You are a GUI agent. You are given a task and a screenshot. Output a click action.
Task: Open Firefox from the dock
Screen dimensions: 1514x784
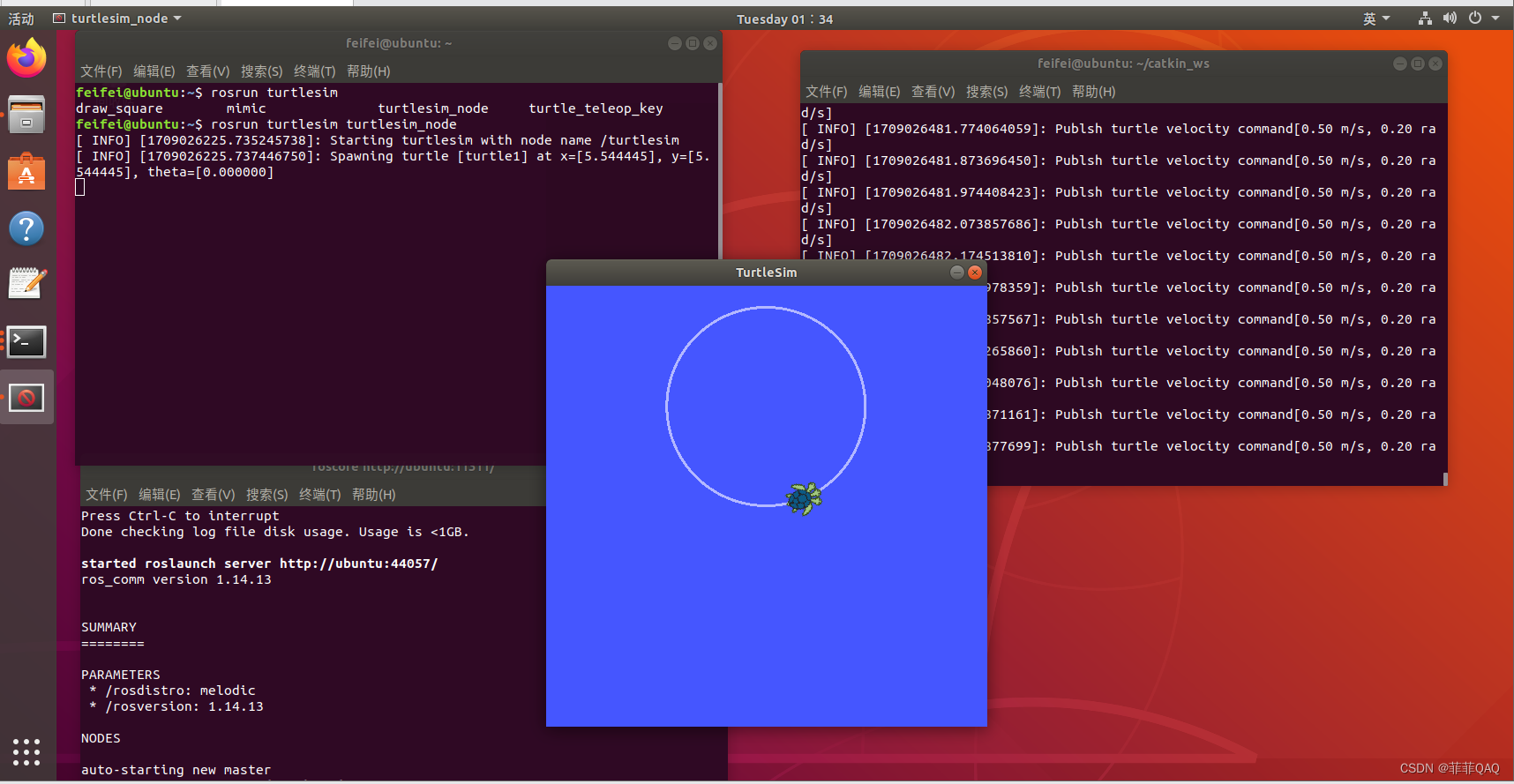[26, 58]
